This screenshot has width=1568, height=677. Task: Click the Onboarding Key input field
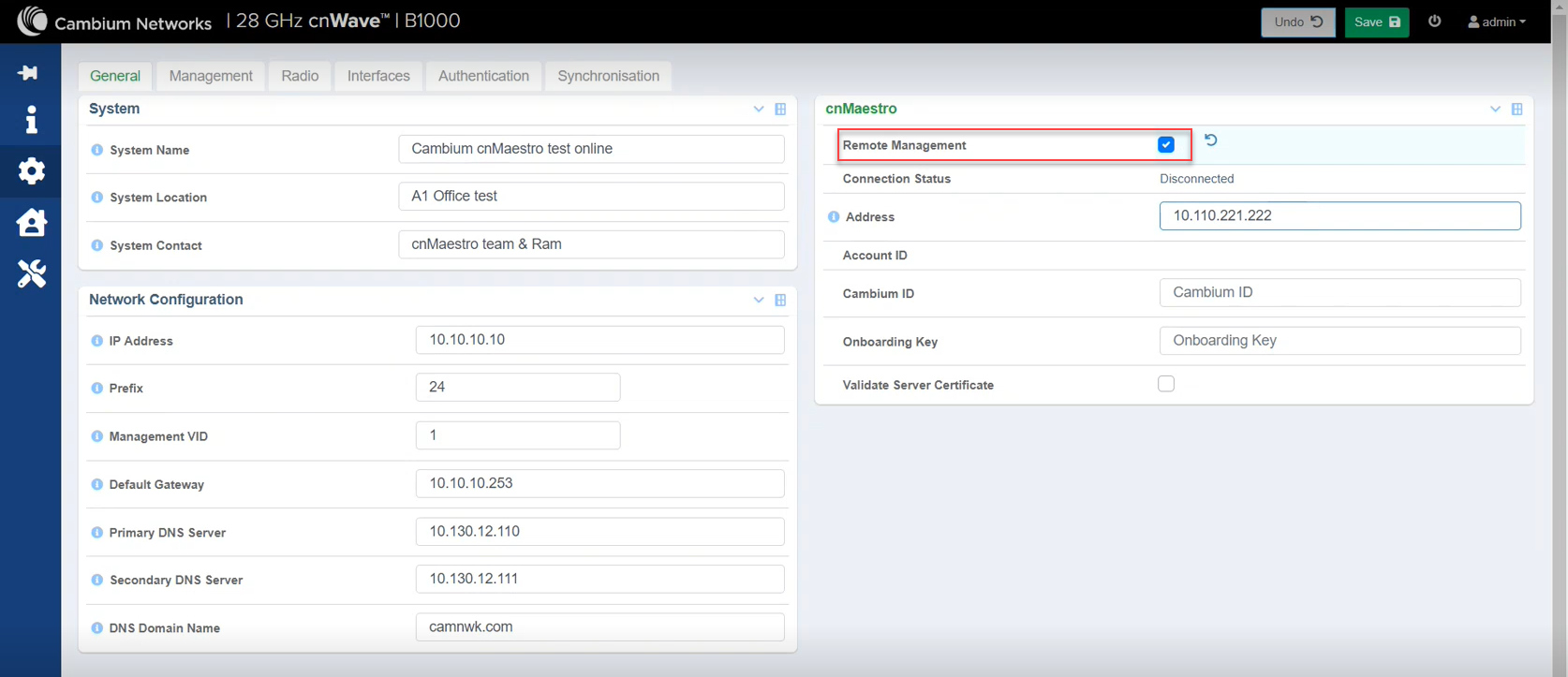click(1339, 341)
